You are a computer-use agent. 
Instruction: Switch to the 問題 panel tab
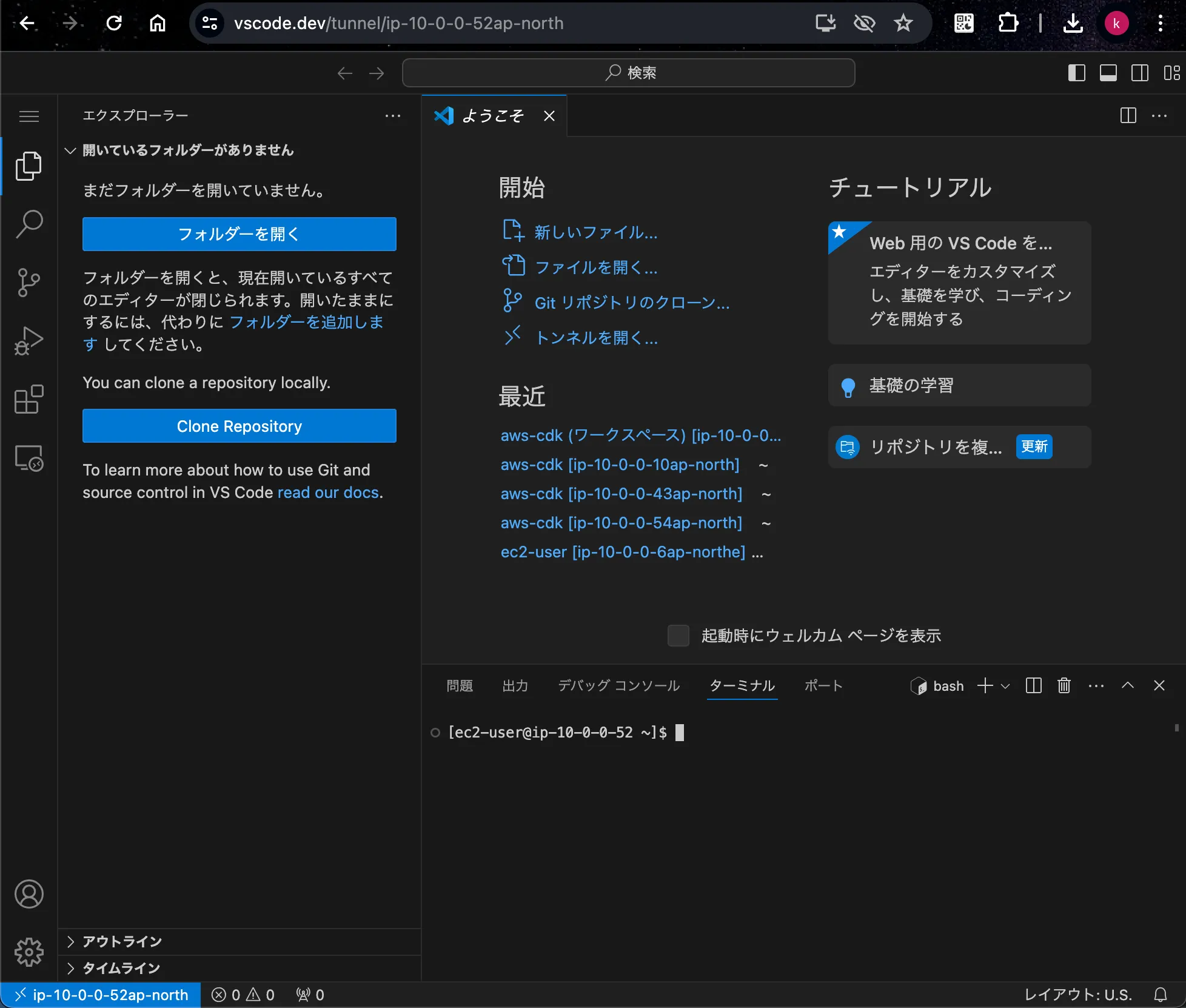[460, 686]
